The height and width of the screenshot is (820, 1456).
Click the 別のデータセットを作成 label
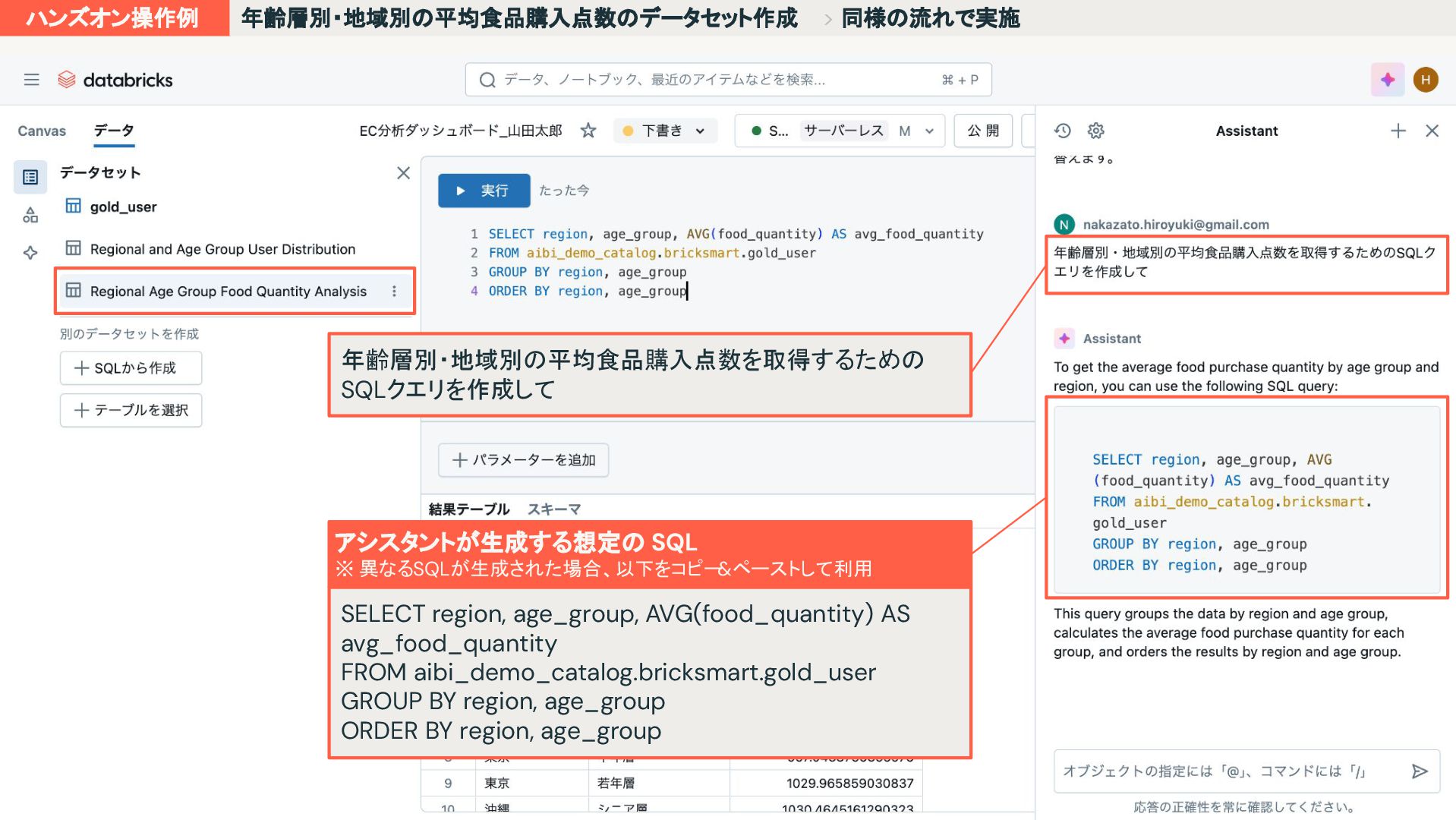tap(129, 334)
